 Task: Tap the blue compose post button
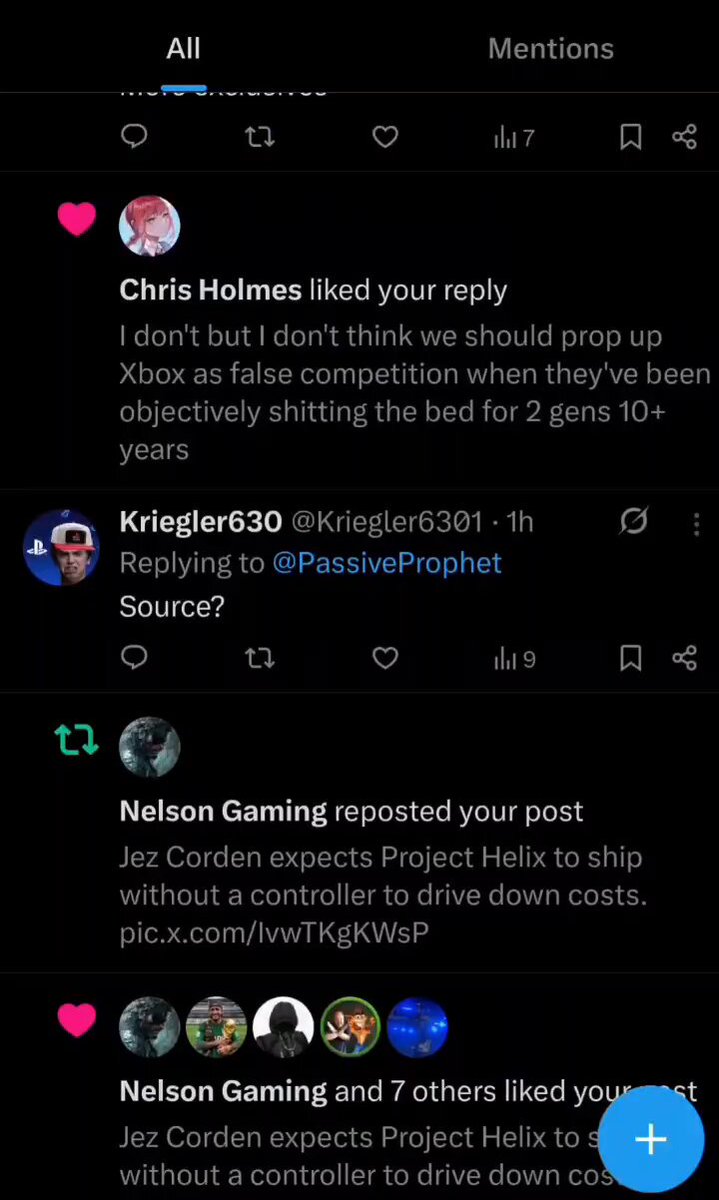[x=651, y=1139]
